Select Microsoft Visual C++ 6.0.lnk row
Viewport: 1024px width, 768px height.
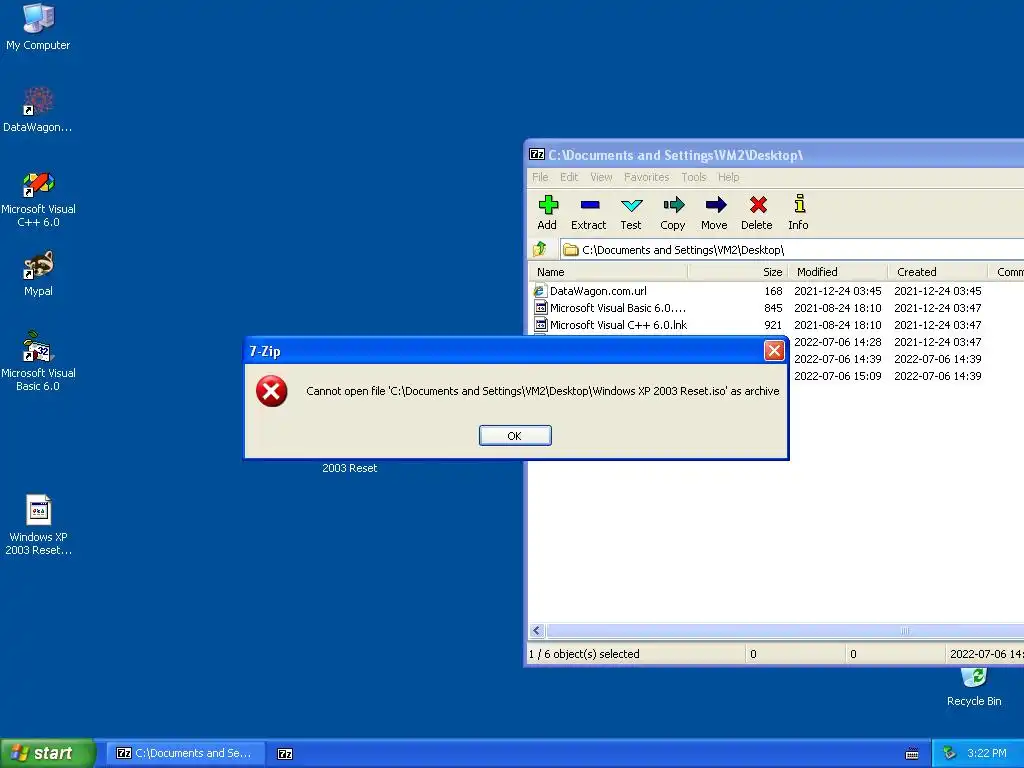[x=776, y=325]
